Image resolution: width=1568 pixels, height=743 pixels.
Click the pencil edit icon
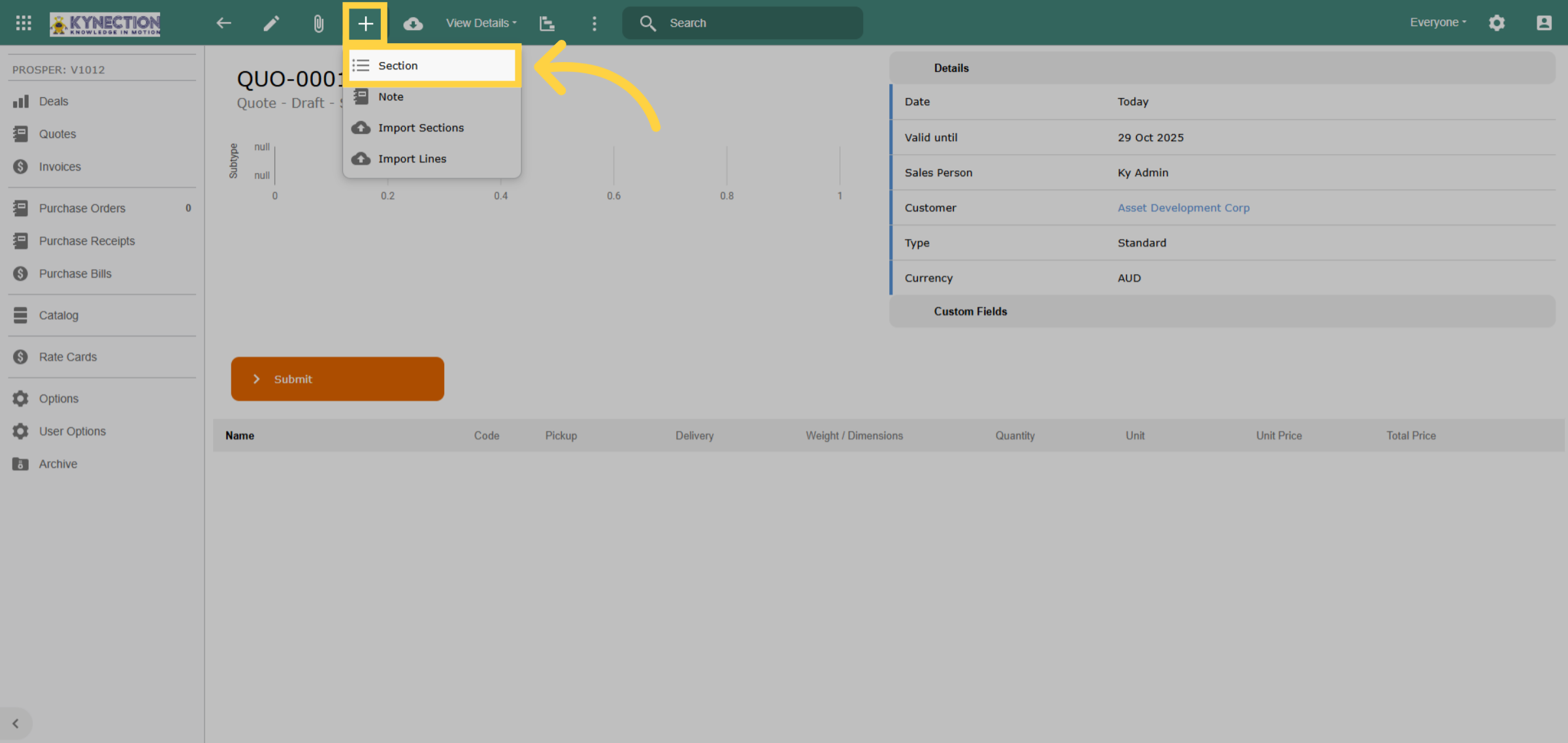coord(271,23)
